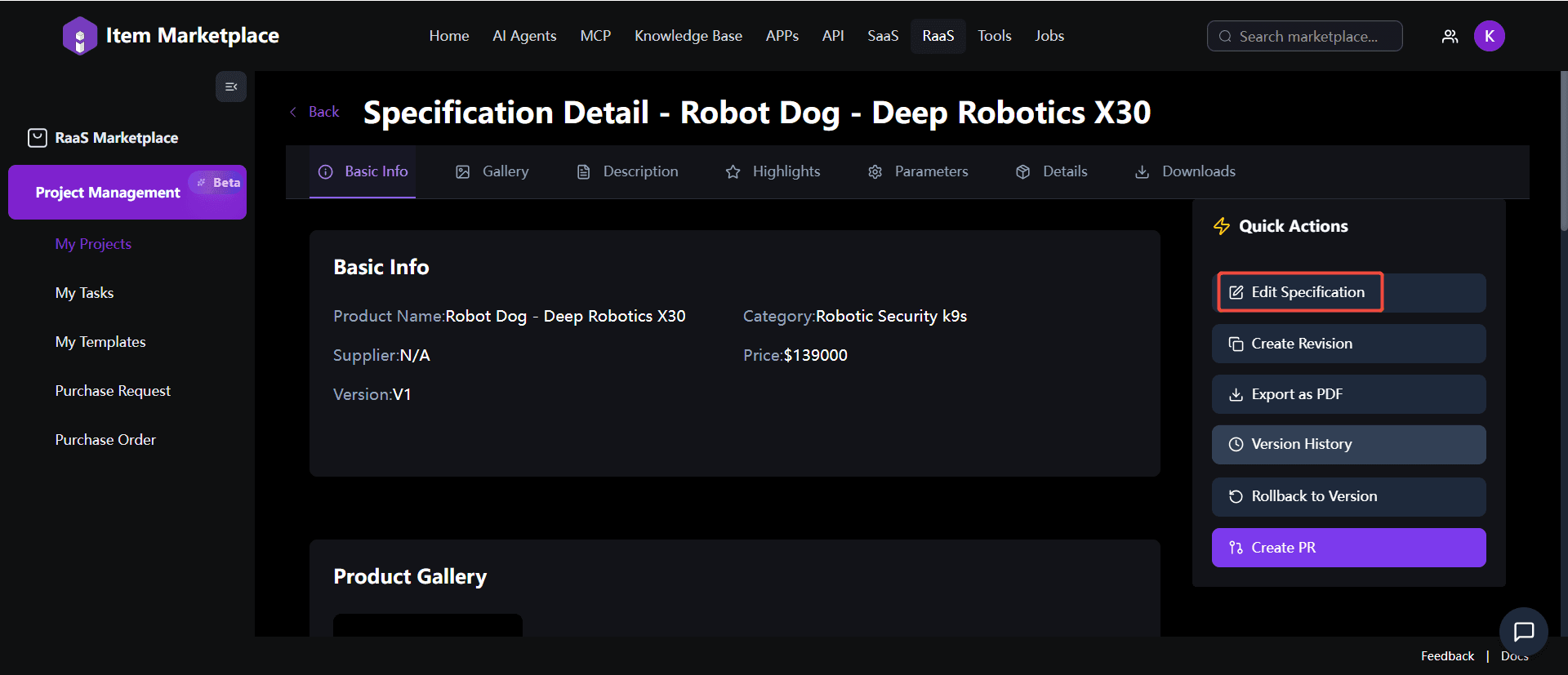Click the users icon in header
This screenshot has height=675, width=1568.
click(1450, 36)
